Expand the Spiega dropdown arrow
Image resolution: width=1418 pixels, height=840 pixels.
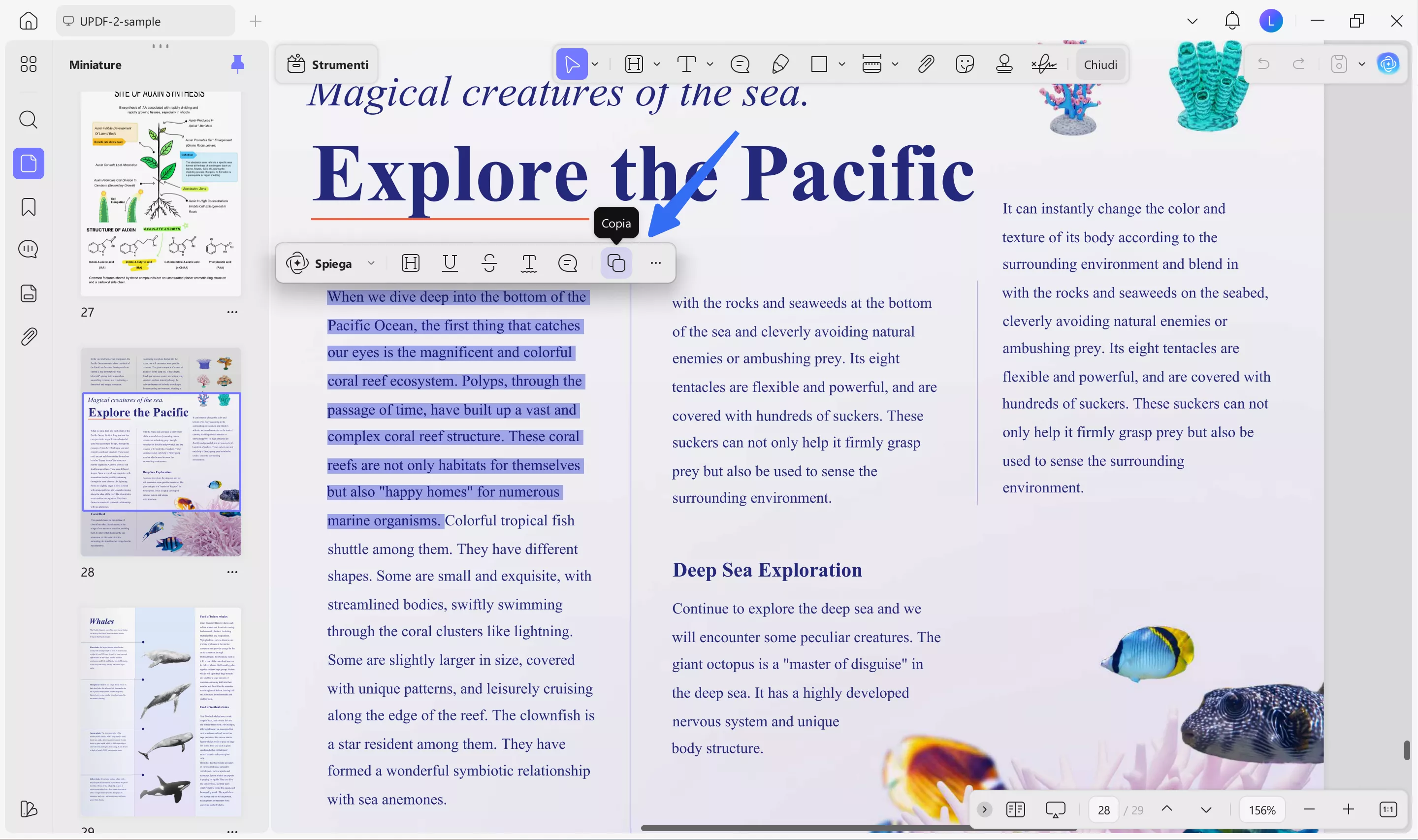371,263
